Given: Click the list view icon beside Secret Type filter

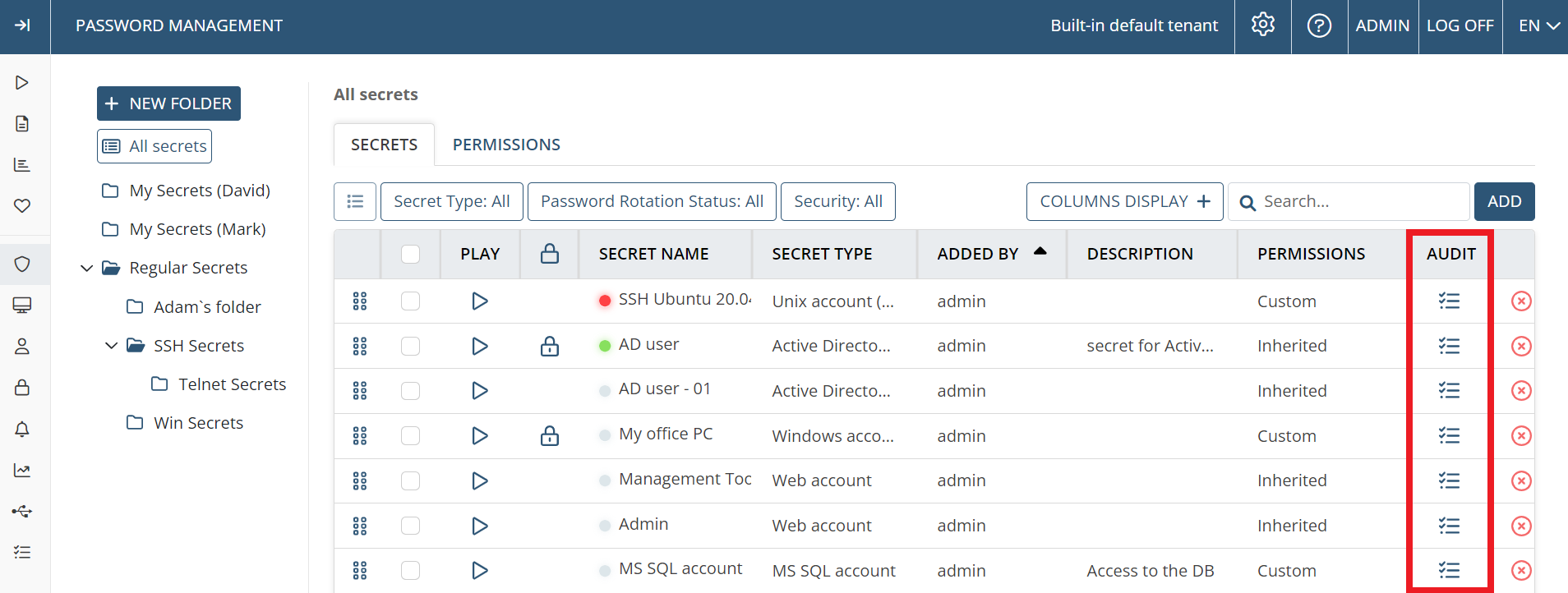Looking at the screenshot, I should coord(355,201).
